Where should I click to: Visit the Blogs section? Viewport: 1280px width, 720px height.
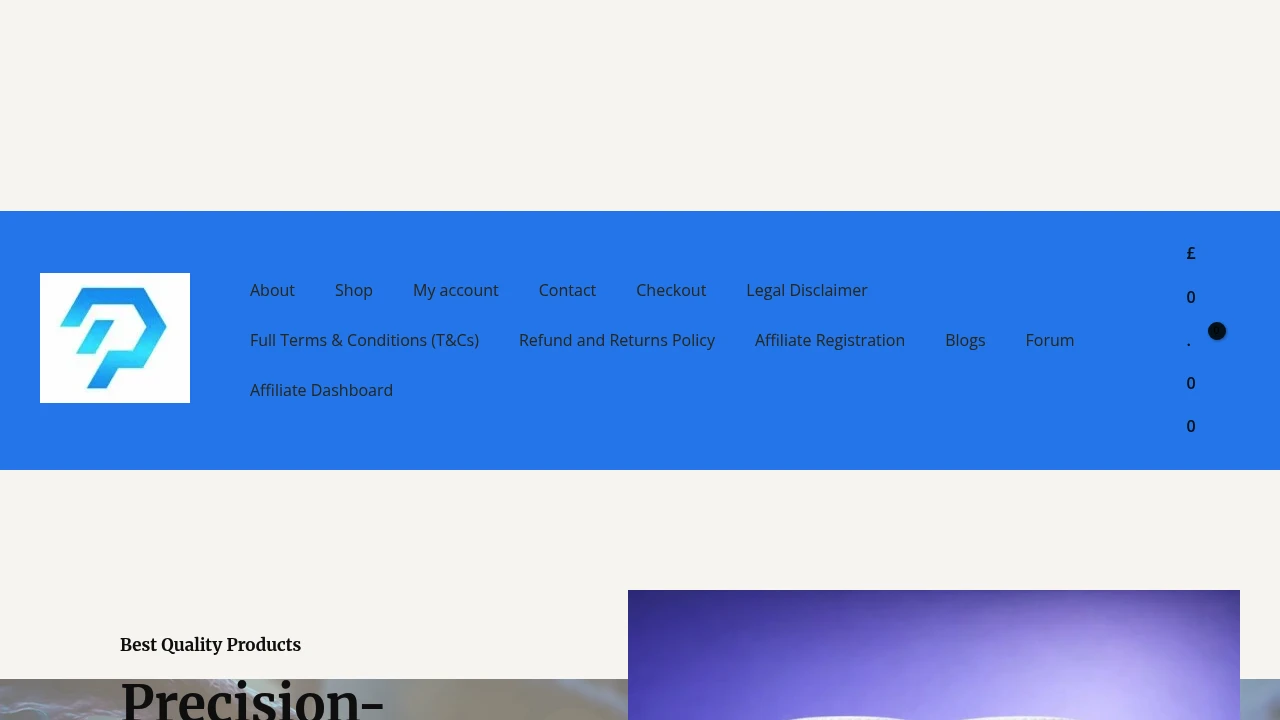(x=965, y=340)
